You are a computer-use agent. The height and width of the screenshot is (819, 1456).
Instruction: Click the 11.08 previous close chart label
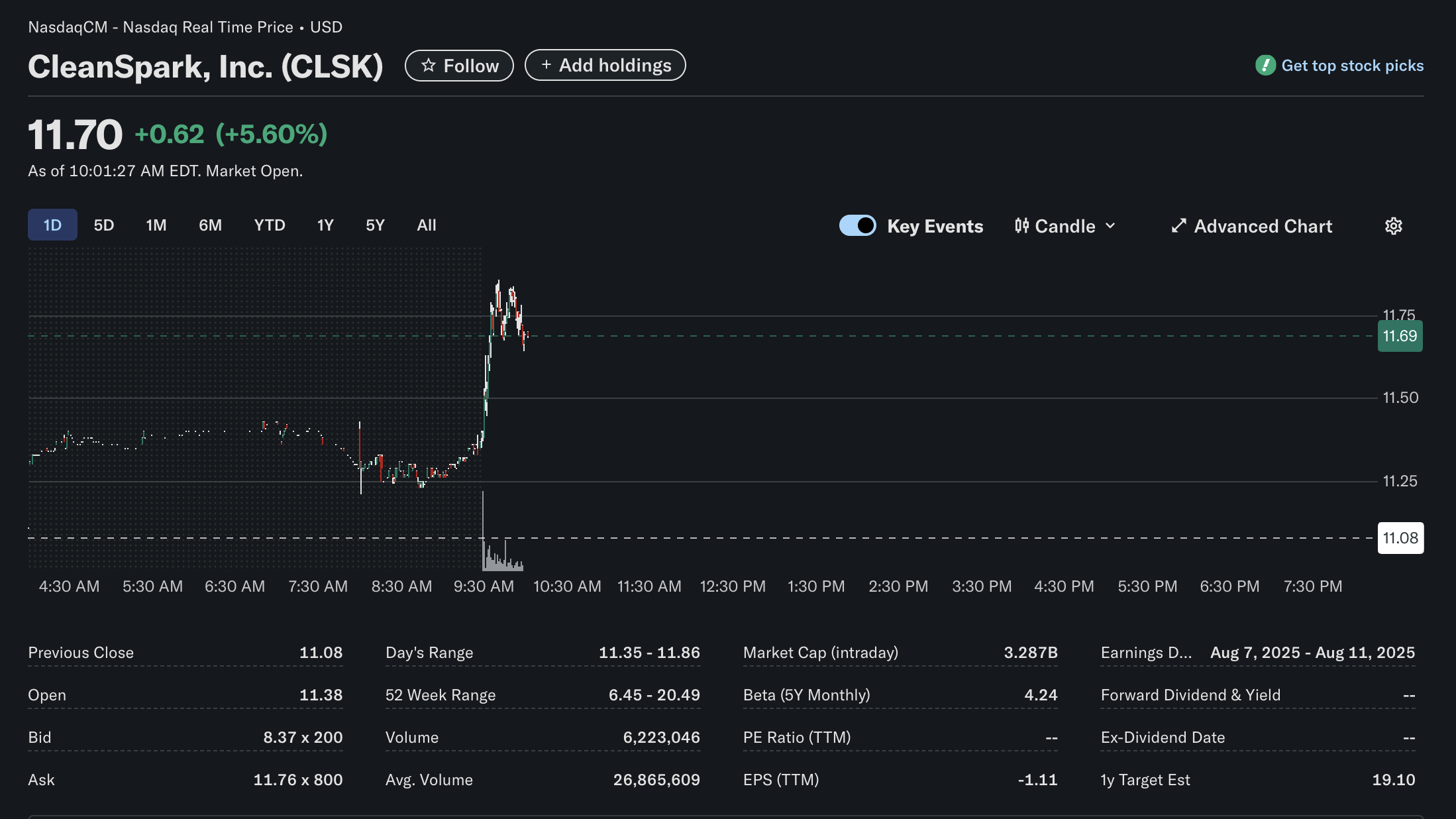[x=1400, y=538]
